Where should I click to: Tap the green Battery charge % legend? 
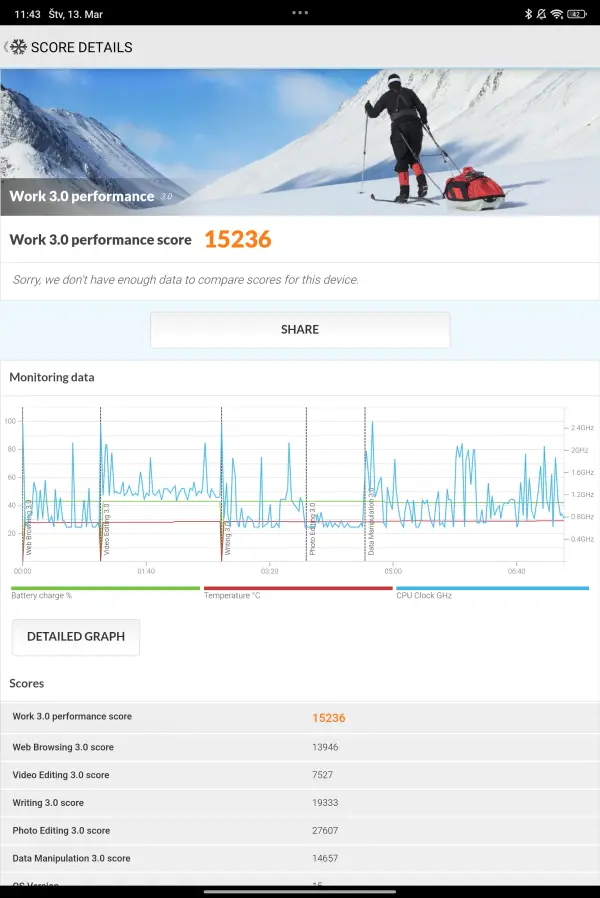pos(105,592)
